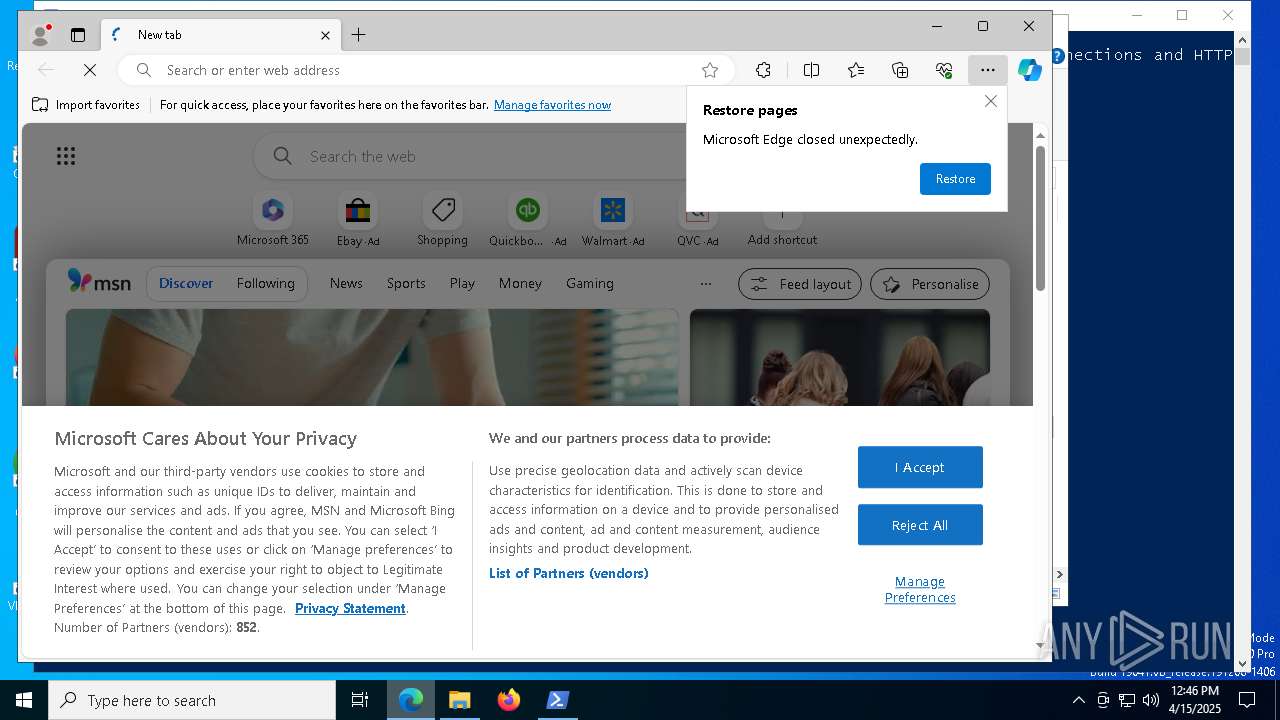Open the Sports section
This screenshot has height=720, width=1280.
click(406, 284)
